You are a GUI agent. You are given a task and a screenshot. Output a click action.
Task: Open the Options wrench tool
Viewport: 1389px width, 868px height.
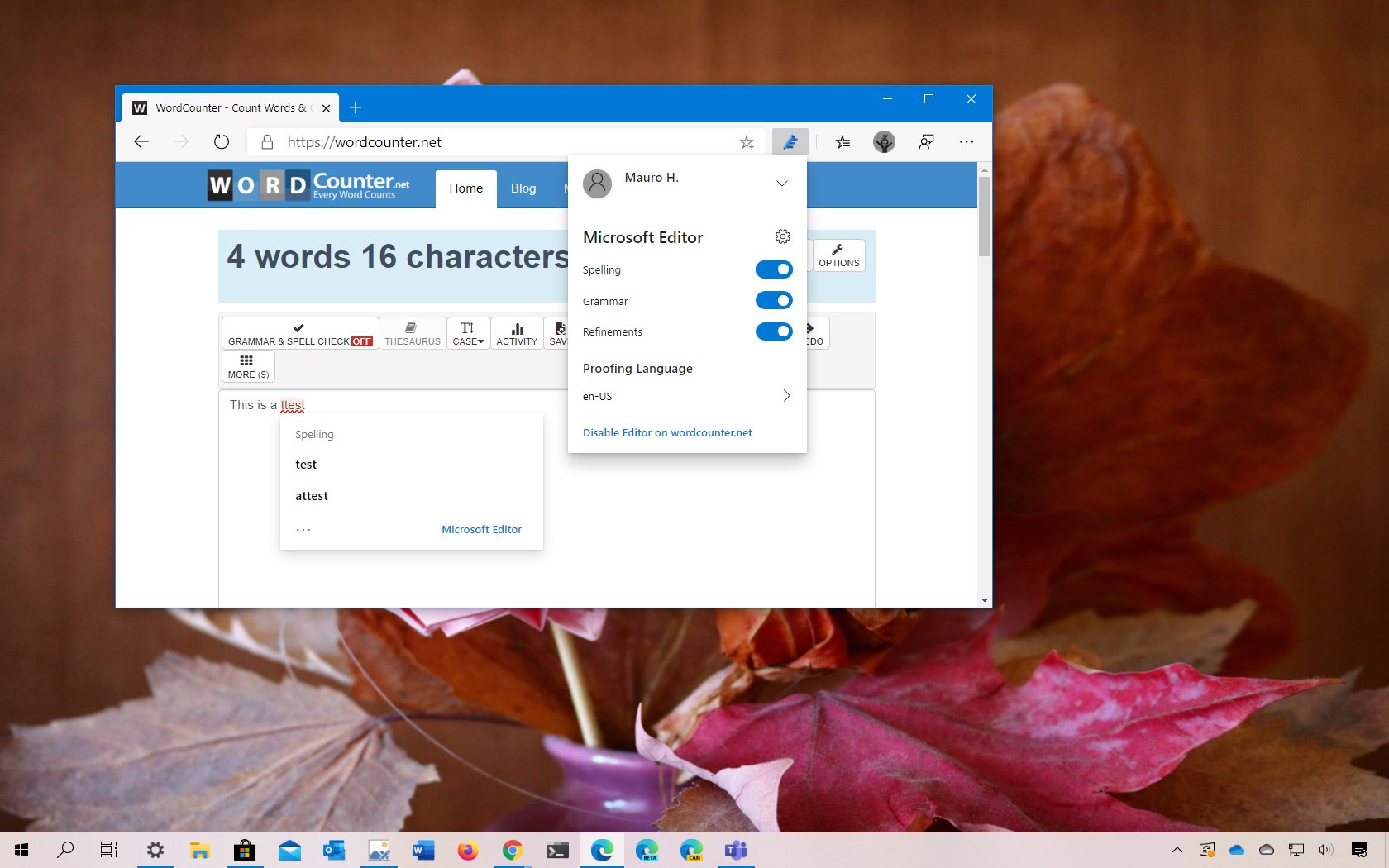tap(838, 255)
